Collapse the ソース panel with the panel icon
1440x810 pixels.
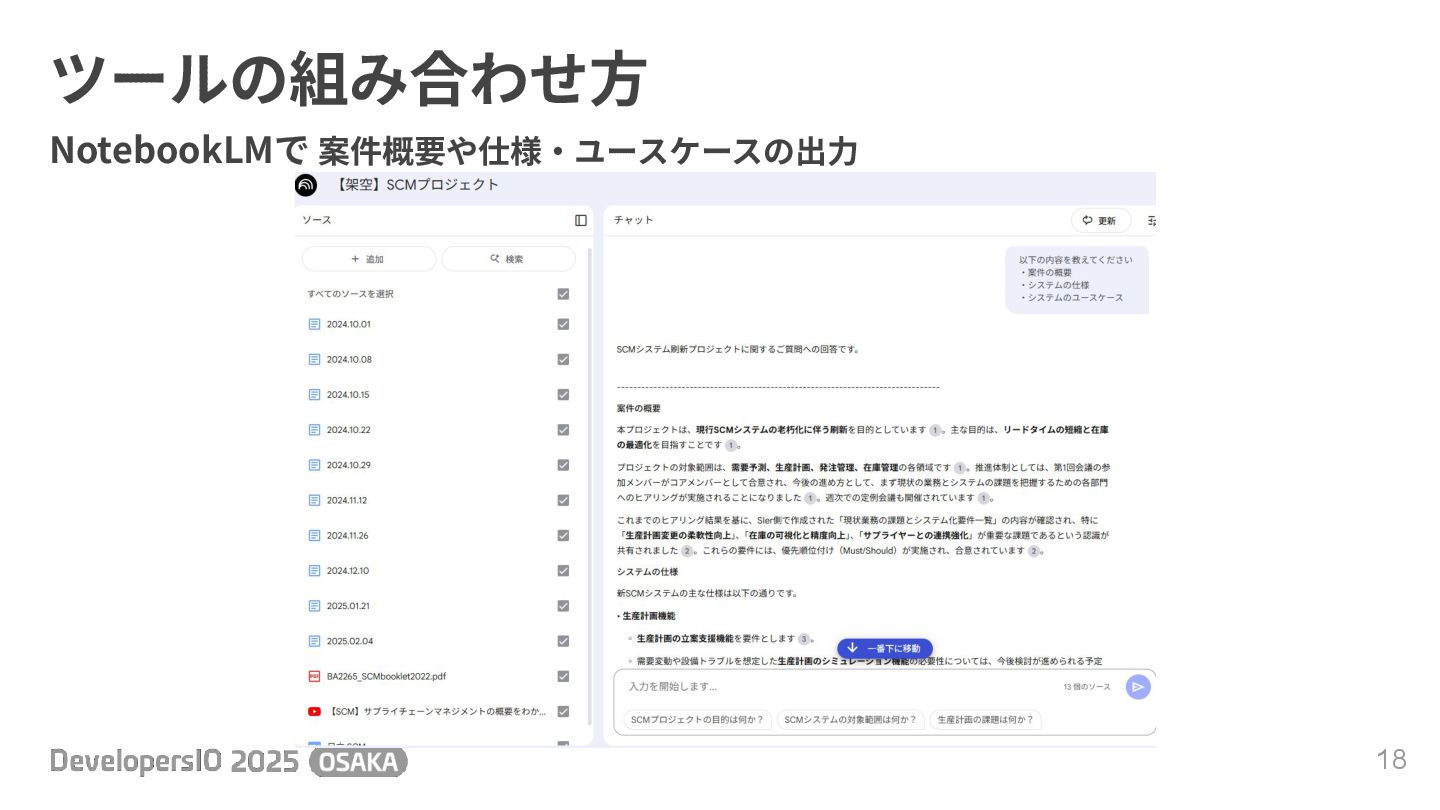click(x=581, y=220)
